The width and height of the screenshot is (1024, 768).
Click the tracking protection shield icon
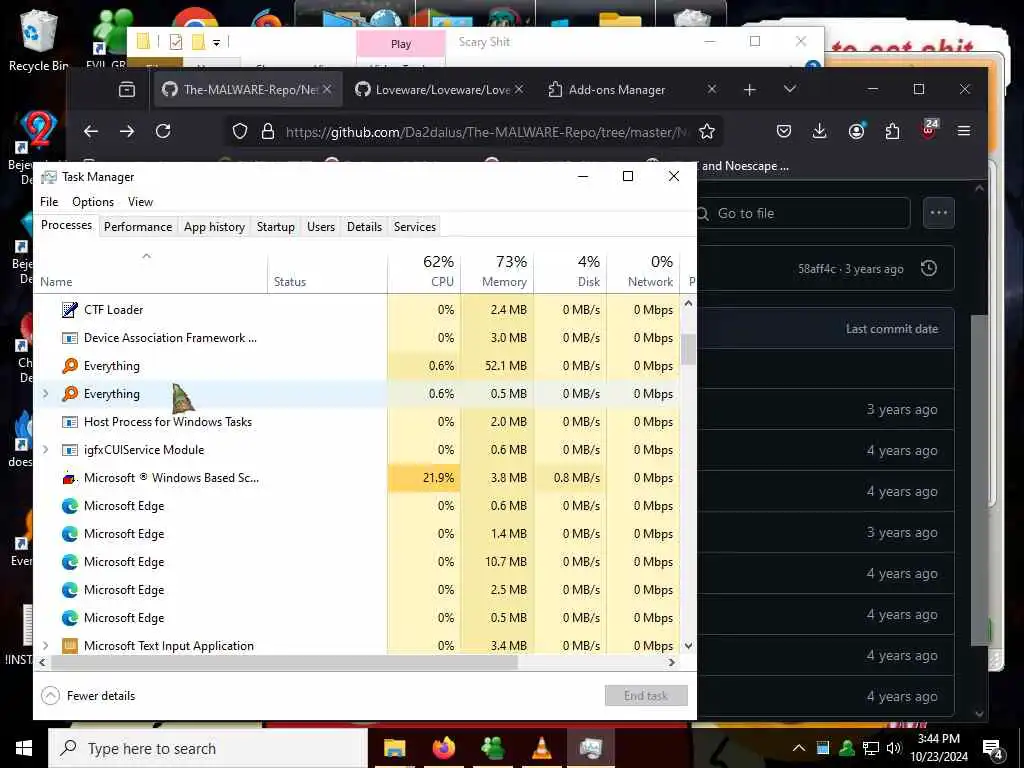(240, 132)
